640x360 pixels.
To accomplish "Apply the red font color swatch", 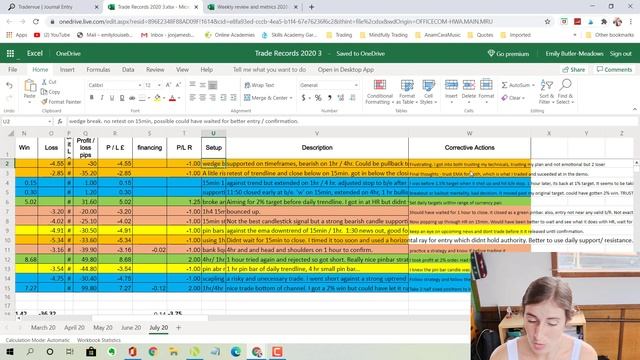I will tap(172, 98).
